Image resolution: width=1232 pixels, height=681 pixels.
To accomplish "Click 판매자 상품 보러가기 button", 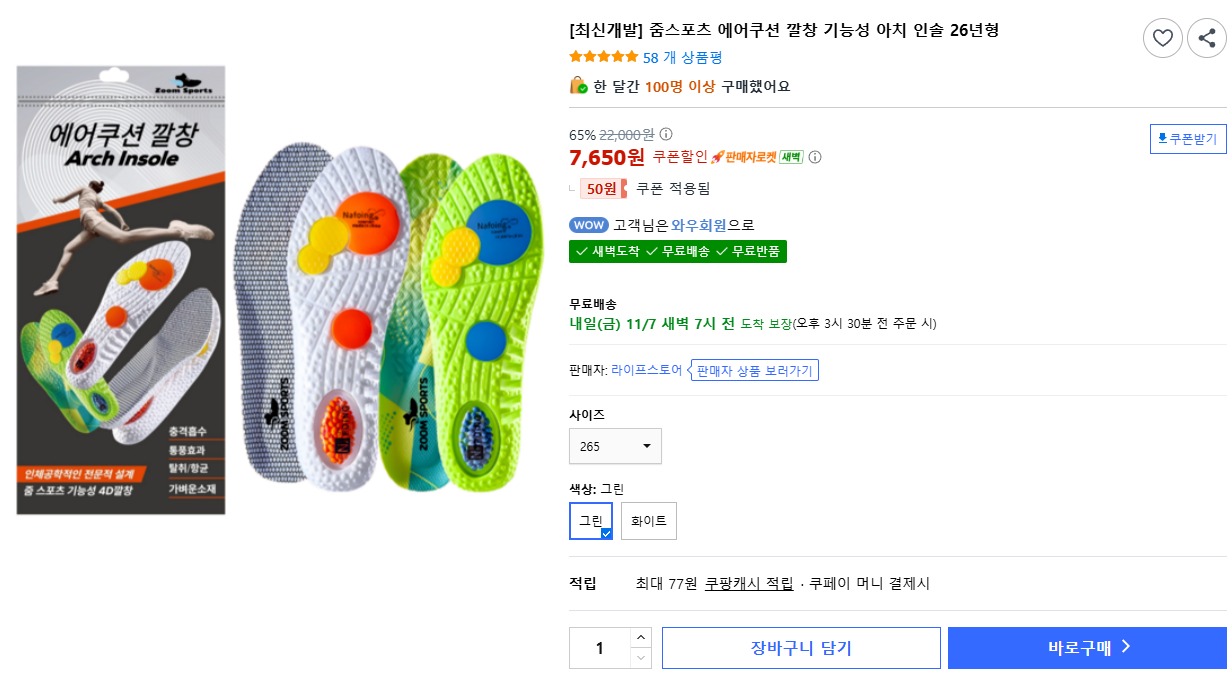I will click(755, 371).
